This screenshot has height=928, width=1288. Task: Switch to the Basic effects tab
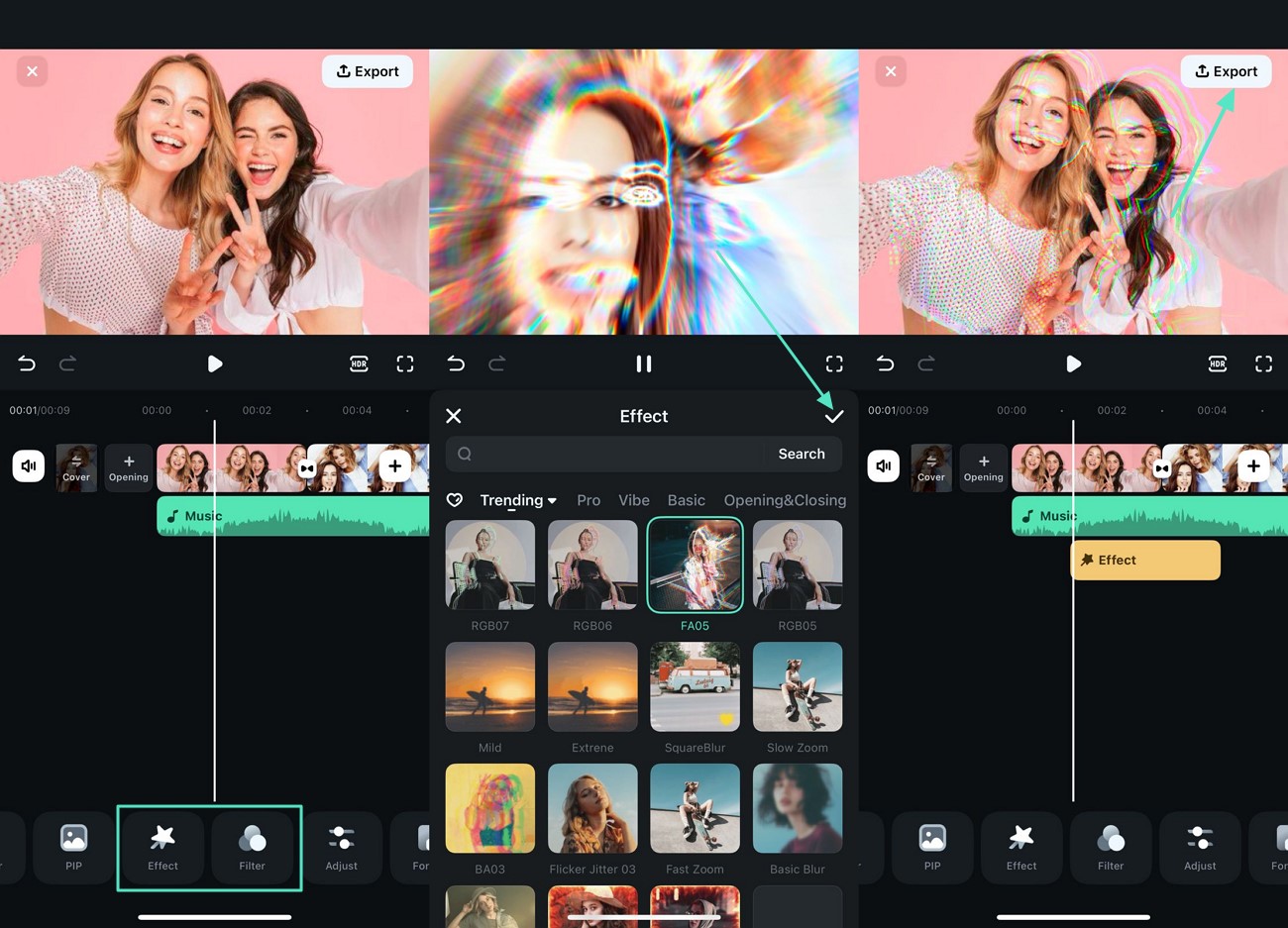687,500
